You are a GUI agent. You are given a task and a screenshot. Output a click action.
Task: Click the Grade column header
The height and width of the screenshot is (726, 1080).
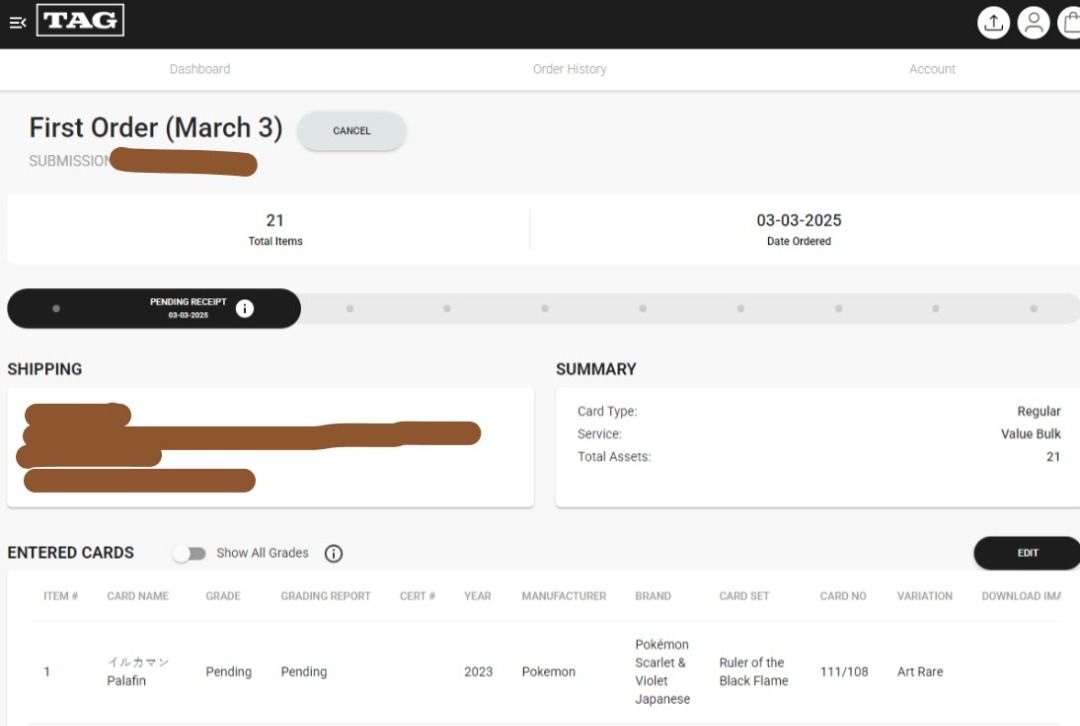coord(223,596)
